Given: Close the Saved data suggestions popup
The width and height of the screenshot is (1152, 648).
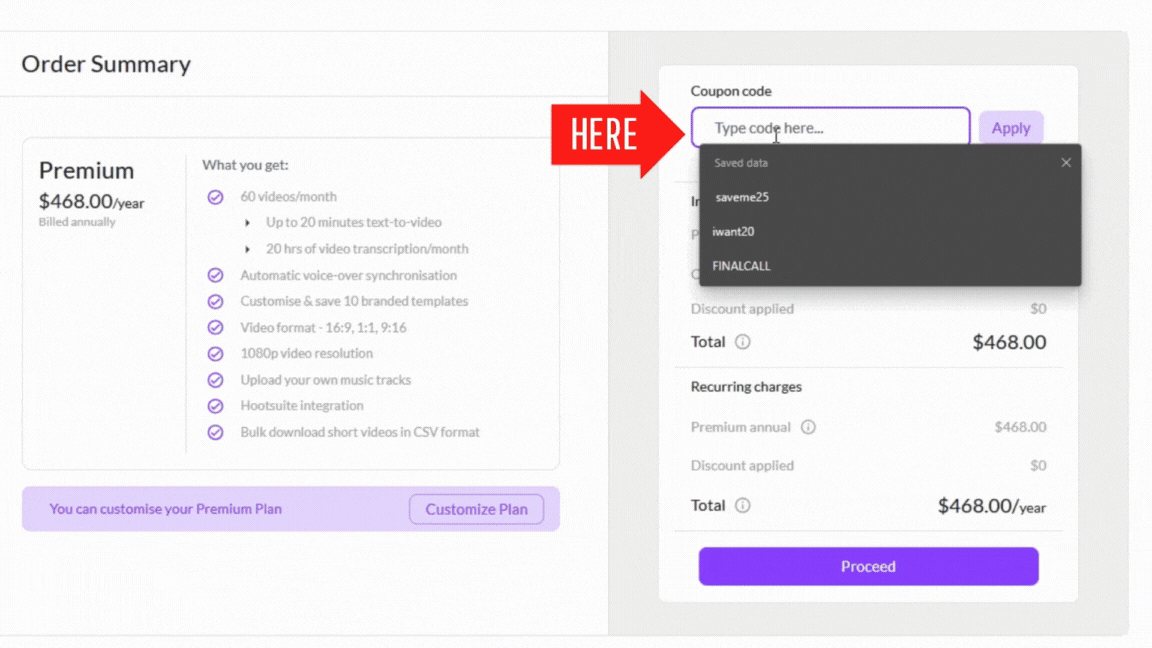Looking at the screenshot, I should (x=1066, y=162).
